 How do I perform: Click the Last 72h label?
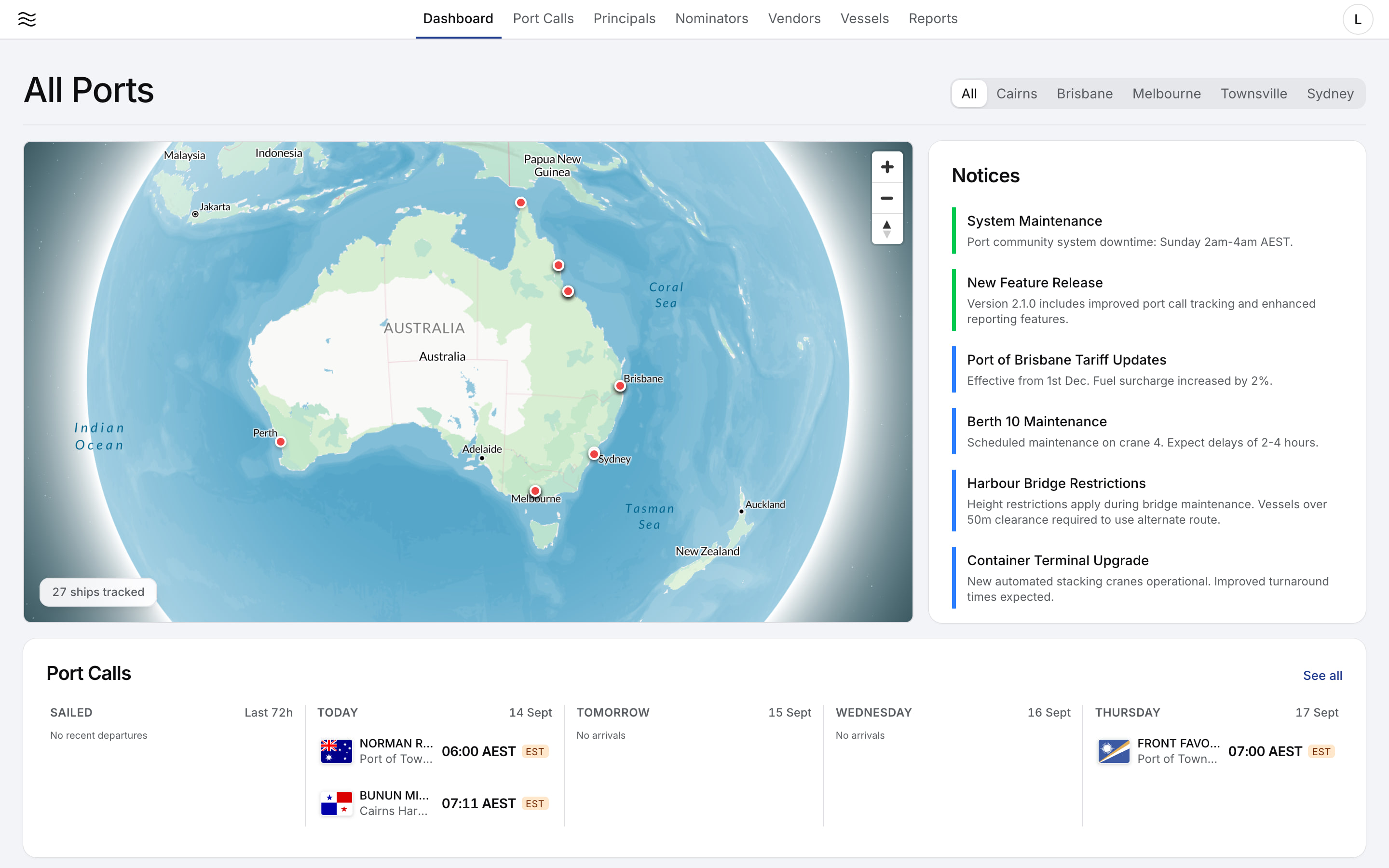click(269, 712)
